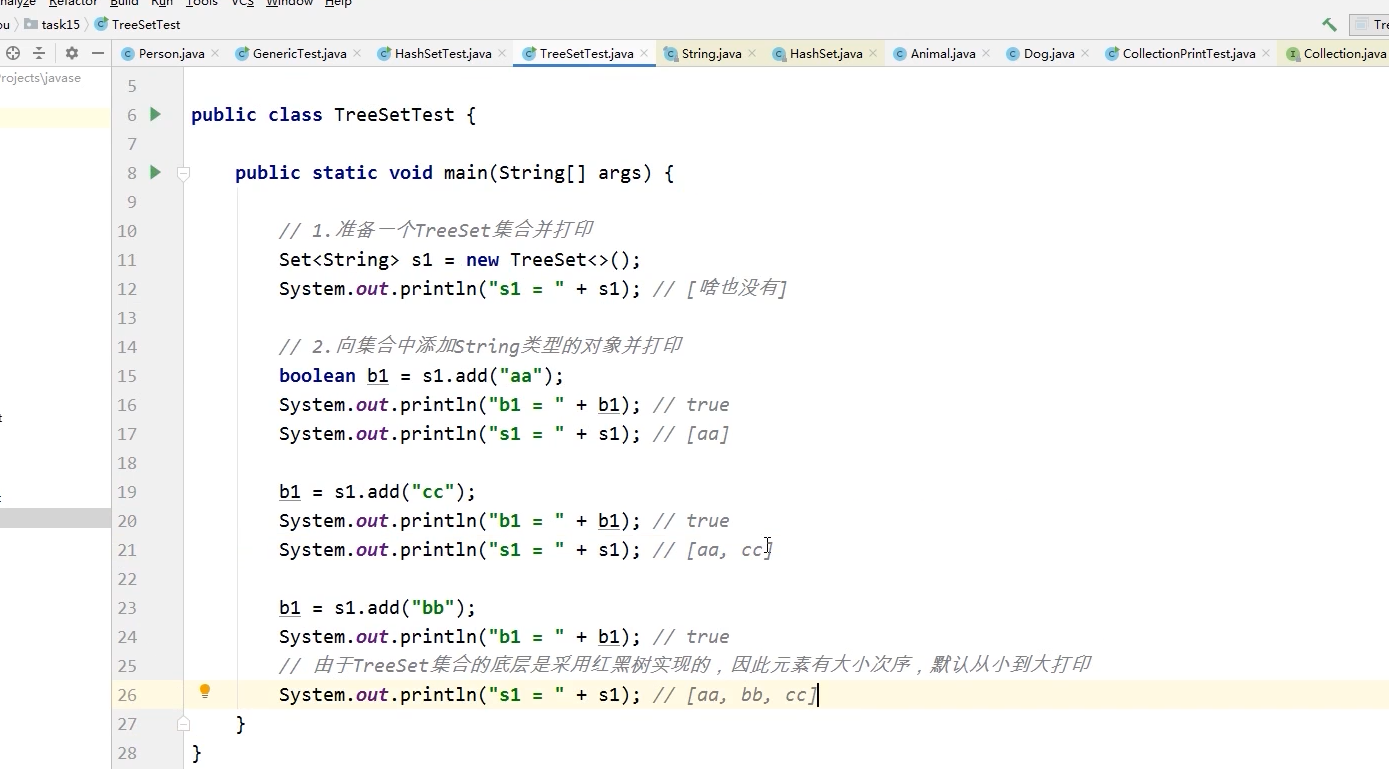1389x769 pixels.
Task: Click the green hammer Build Project icon
Action: click(x=1329, y=24)
